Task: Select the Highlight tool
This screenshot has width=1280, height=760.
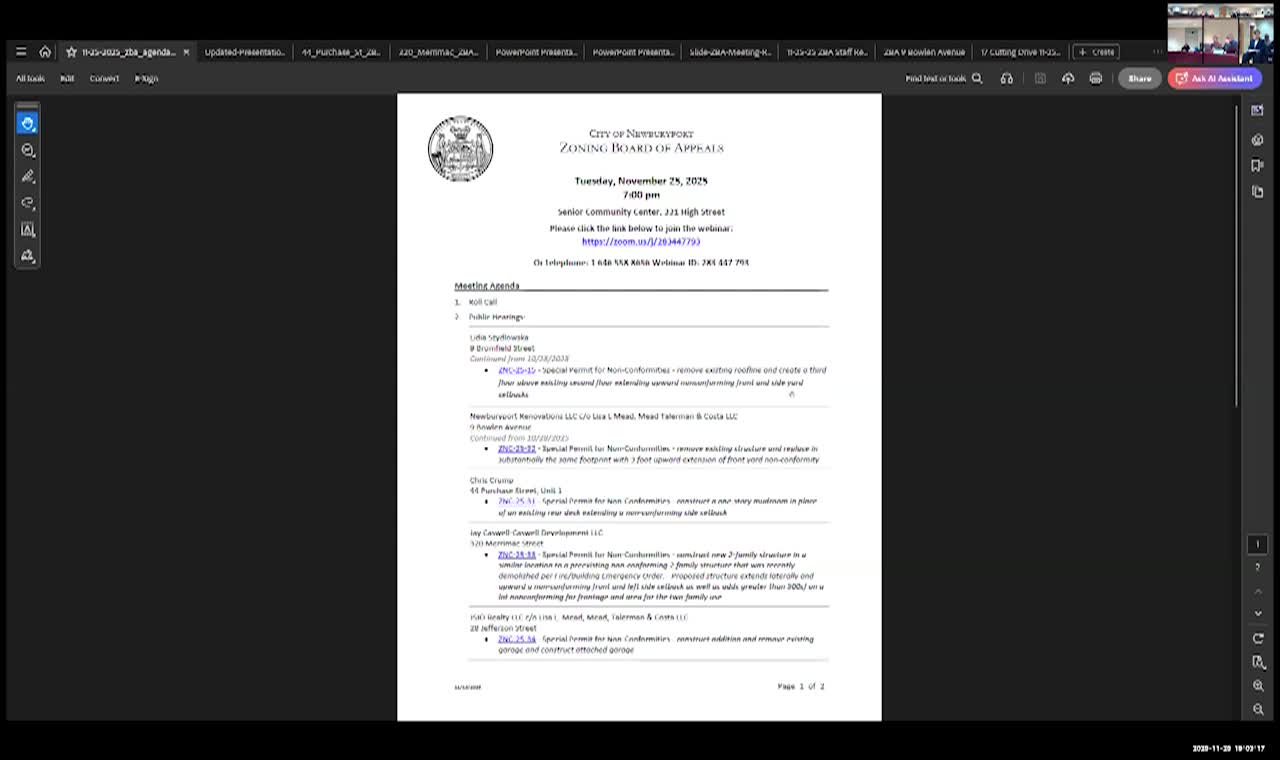Action: point(28,176)
